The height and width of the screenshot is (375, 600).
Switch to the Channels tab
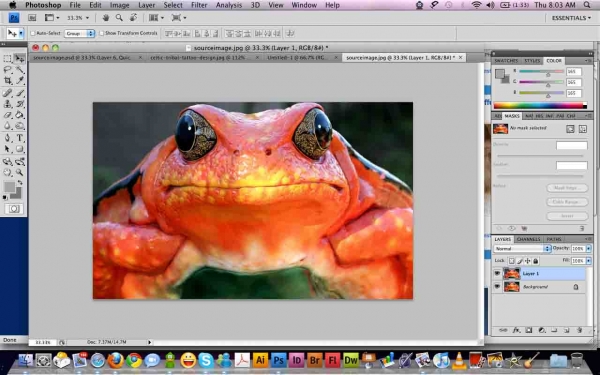tap(528, 239)
